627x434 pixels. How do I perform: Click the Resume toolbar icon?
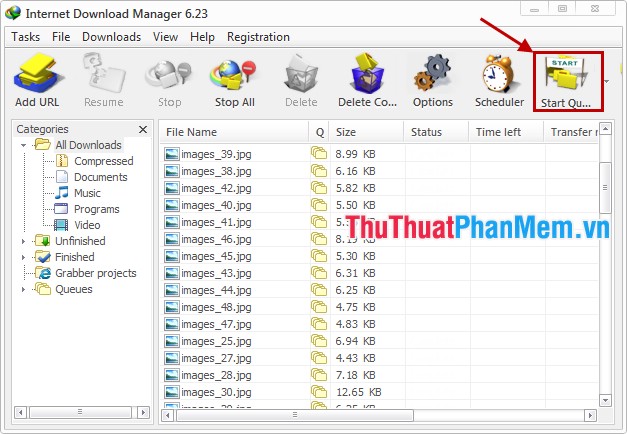click(x=104, y=81)
